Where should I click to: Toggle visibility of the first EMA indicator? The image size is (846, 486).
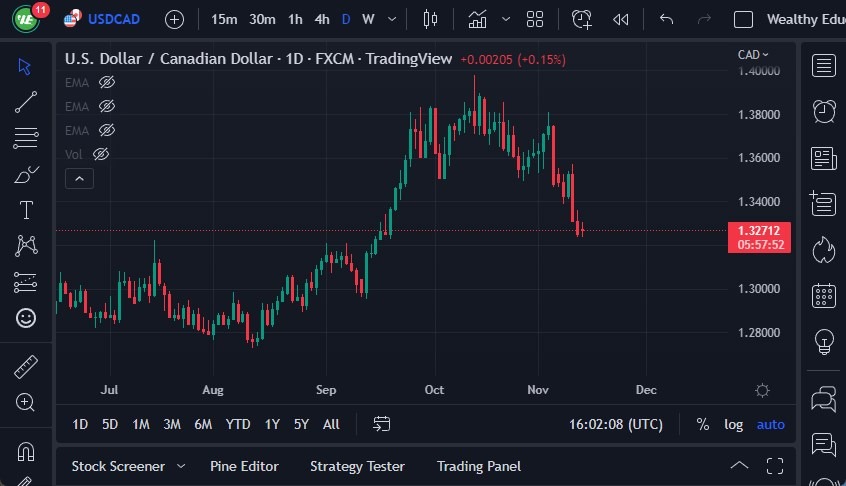[x=107, y=83]
